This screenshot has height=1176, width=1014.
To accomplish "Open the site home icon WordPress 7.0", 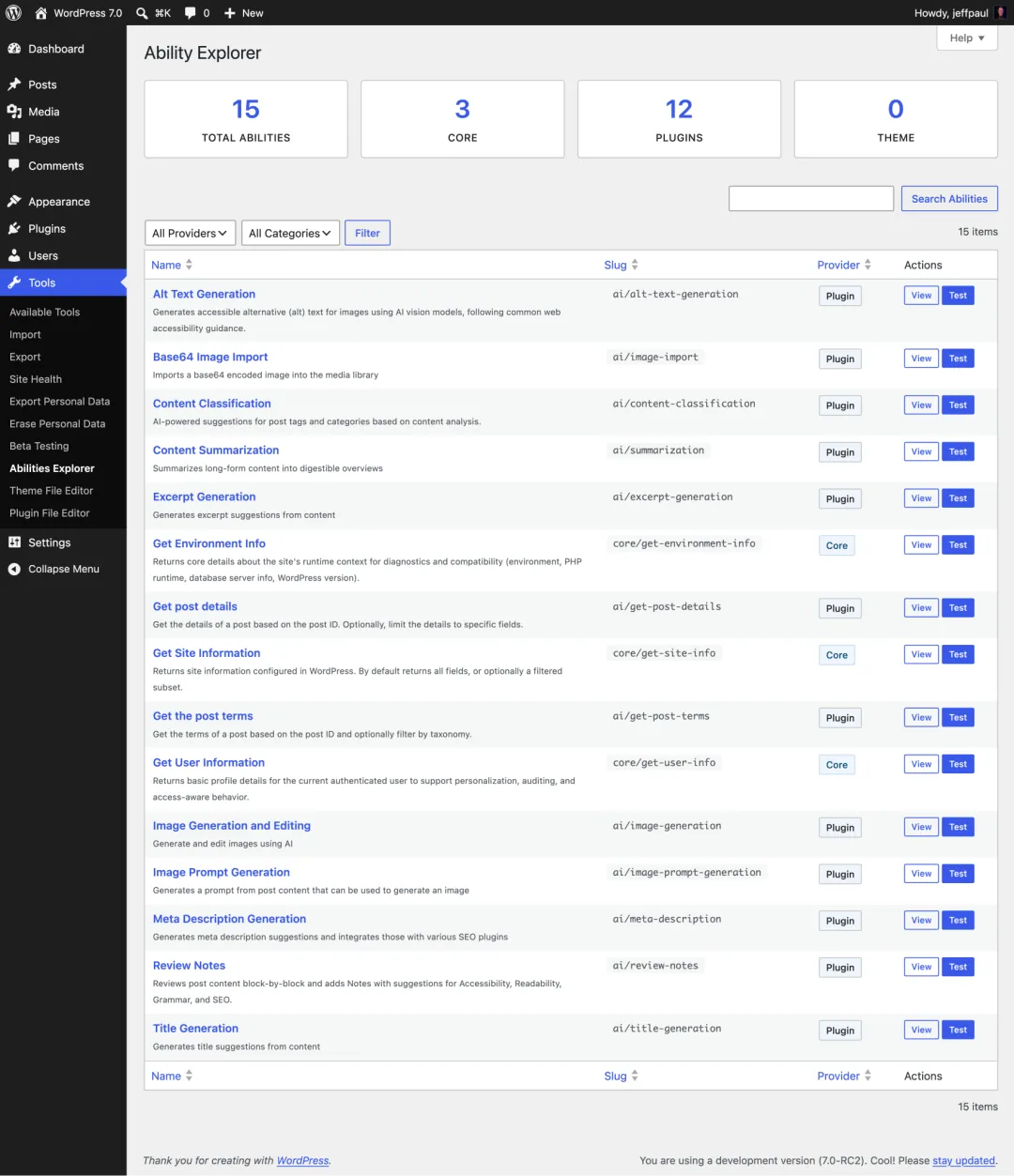I will click(x=41, y=13).
